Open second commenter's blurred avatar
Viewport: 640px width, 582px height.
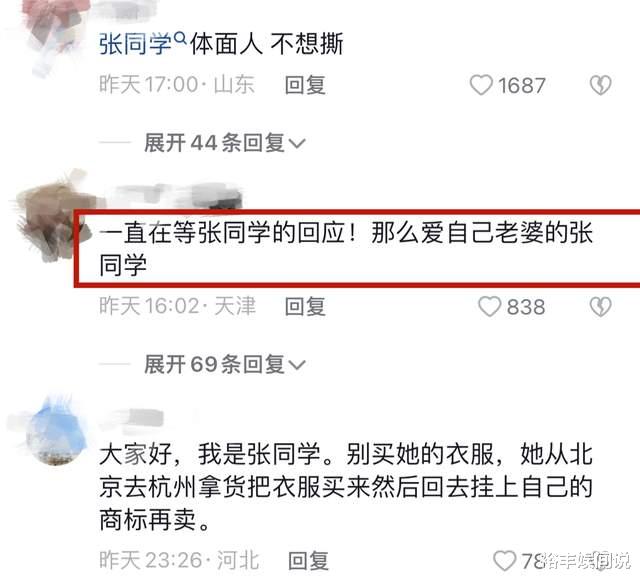tap(53, 216)
